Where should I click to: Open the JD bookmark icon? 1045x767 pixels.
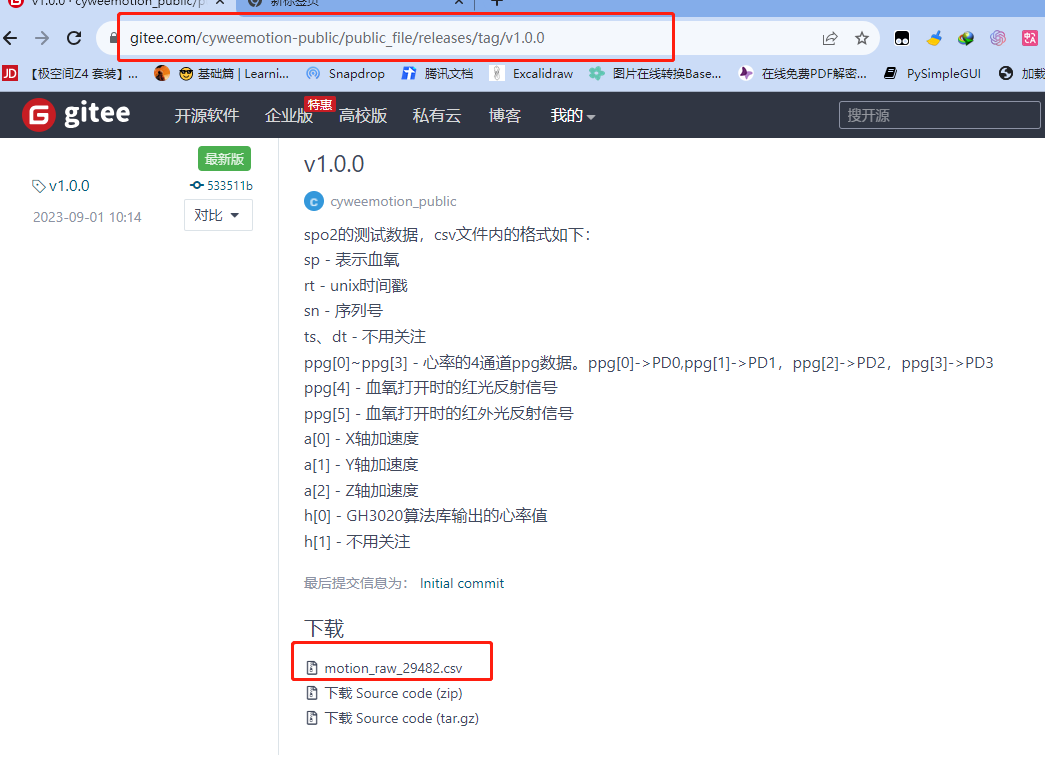pyautogui.click(x=11, y=73)
